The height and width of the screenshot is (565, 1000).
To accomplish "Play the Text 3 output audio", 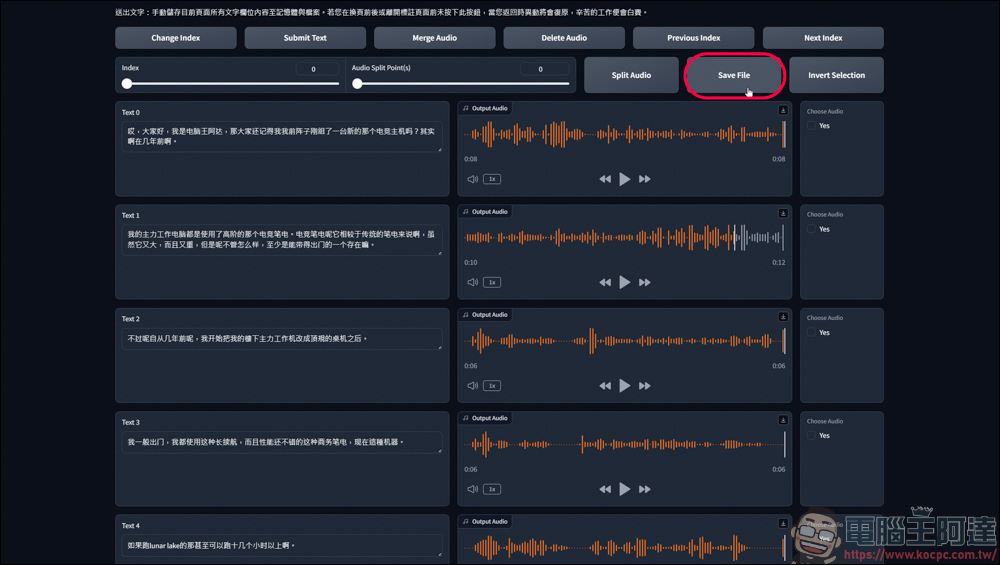I will point(624,489).
